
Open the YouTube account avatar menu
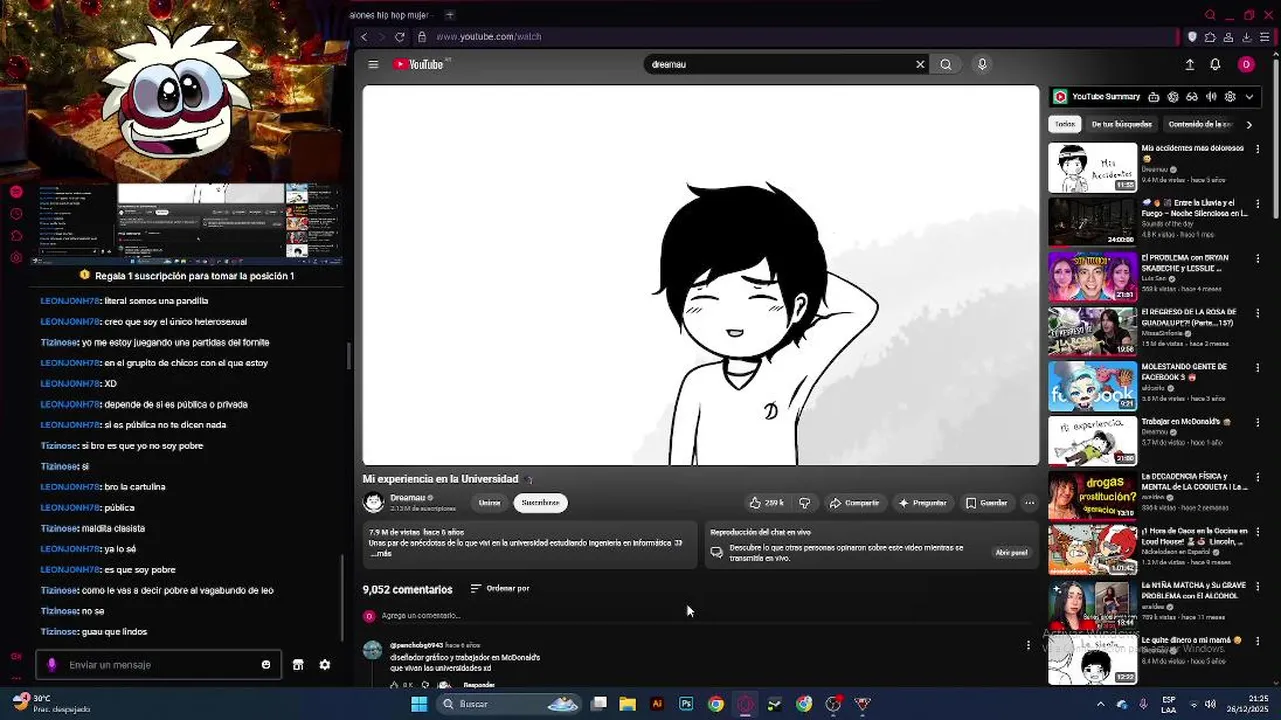(1246, 64)
